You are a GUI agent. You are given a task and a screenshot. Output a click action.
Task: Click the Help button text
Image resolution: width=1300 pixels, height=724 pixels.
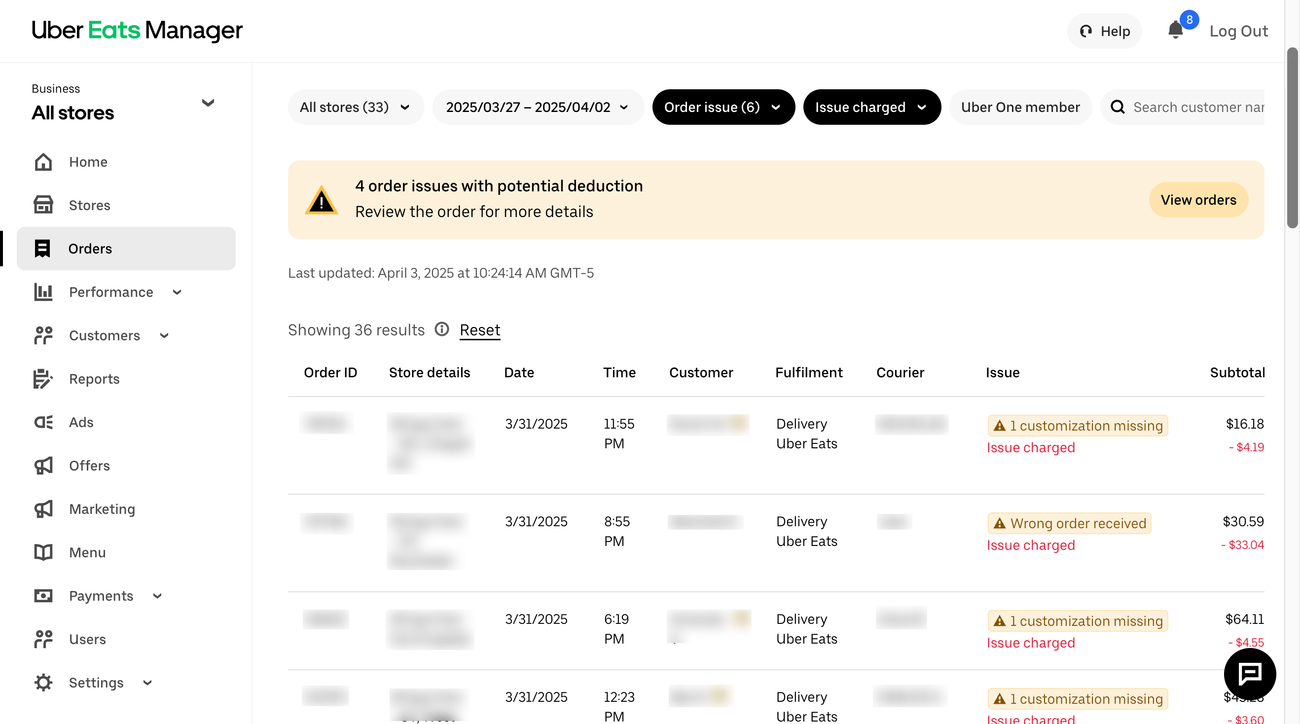coord(1115,31)
